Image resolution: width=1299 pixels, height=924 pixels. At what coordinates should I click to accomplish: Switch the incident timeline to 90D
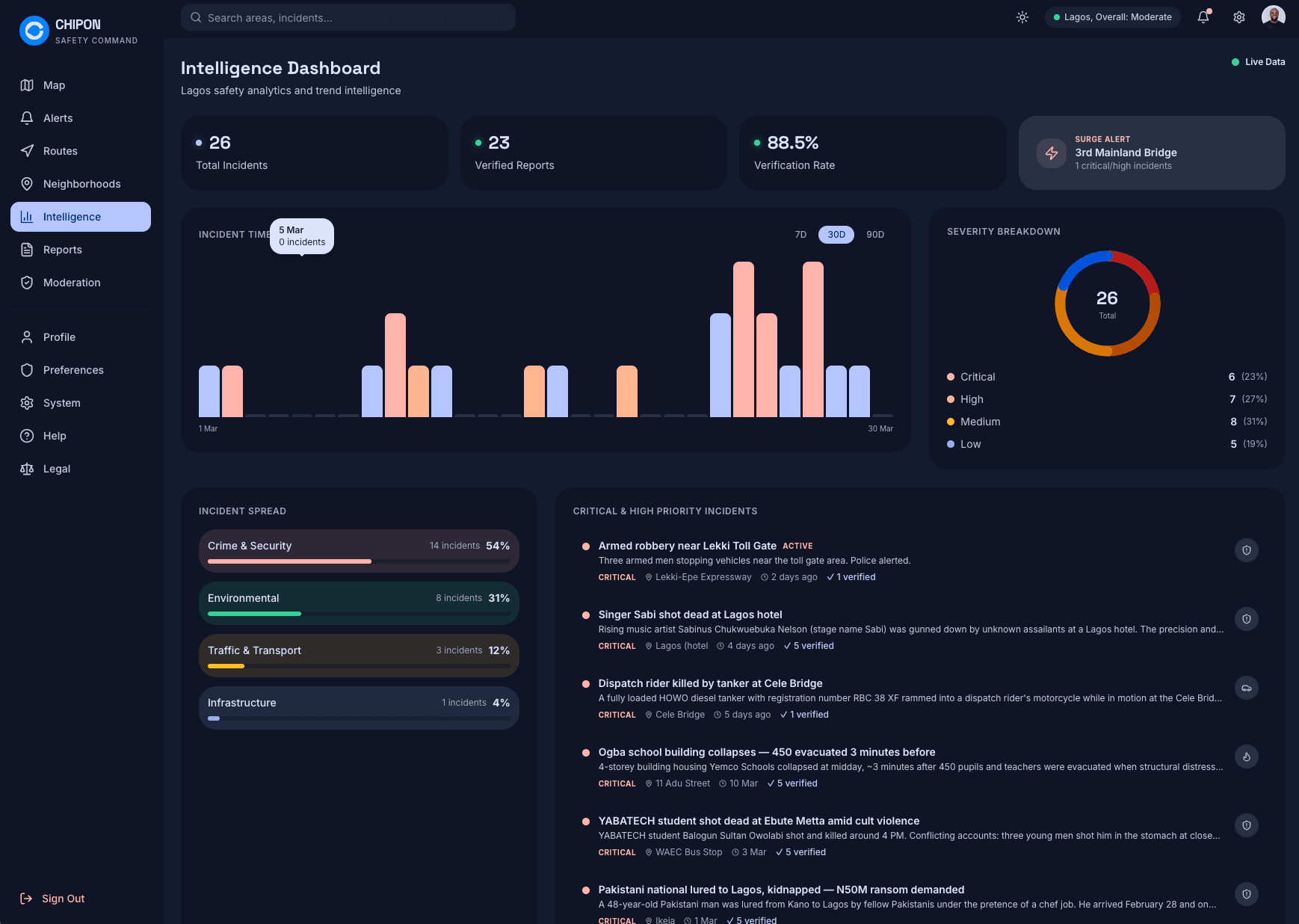(874, 234)
